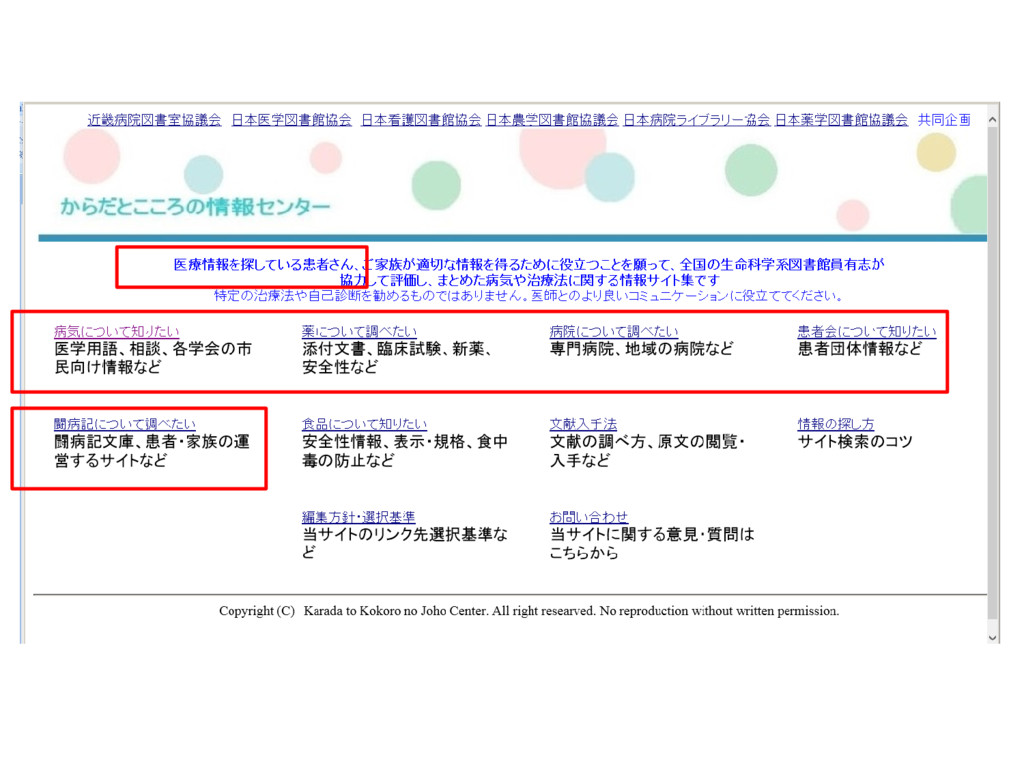Go to the 文献入手法 link
The image size is (1024, 768).
point(583,424)
